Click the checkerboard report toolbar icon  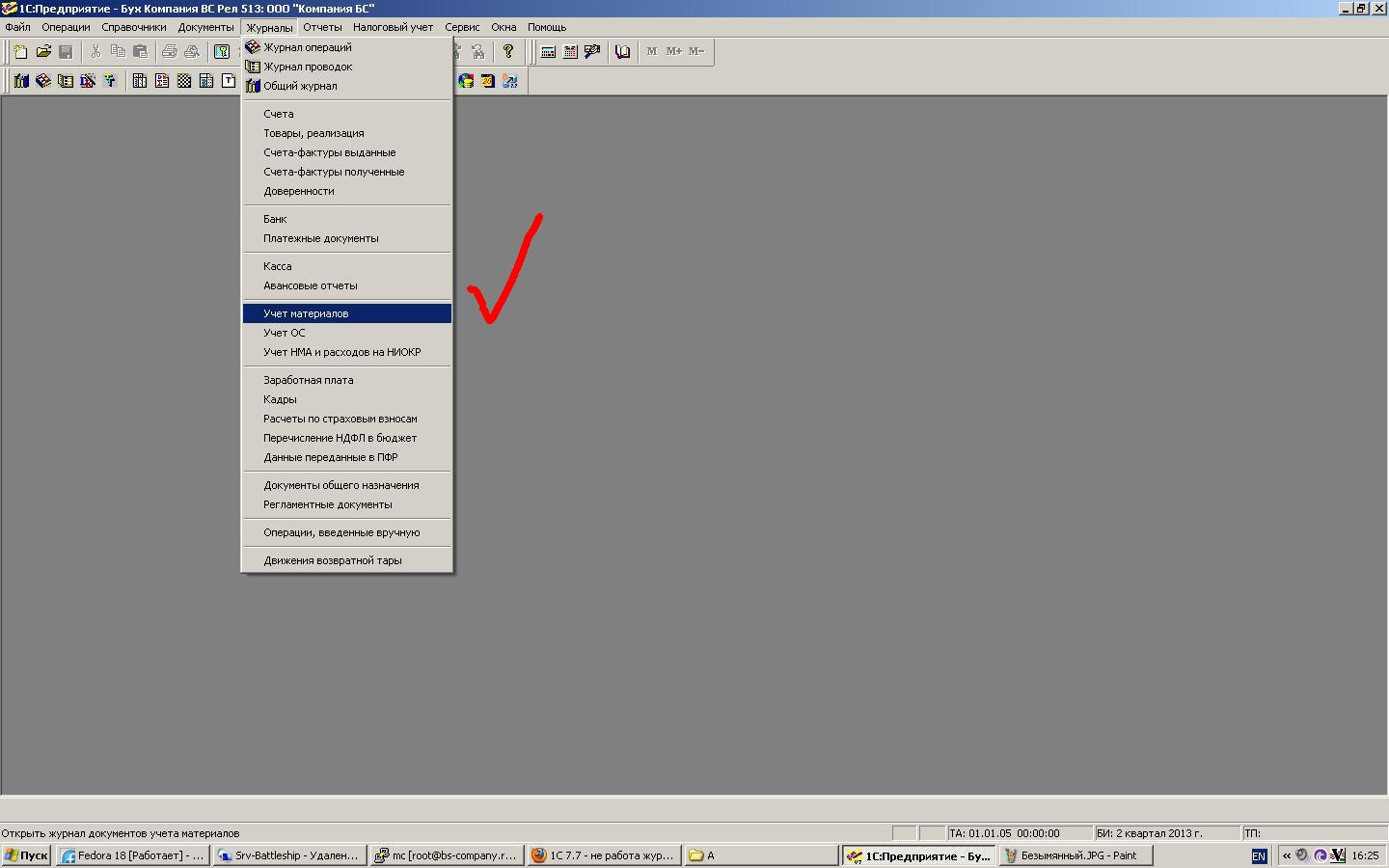pyautogui.click(x=184, y=81)
